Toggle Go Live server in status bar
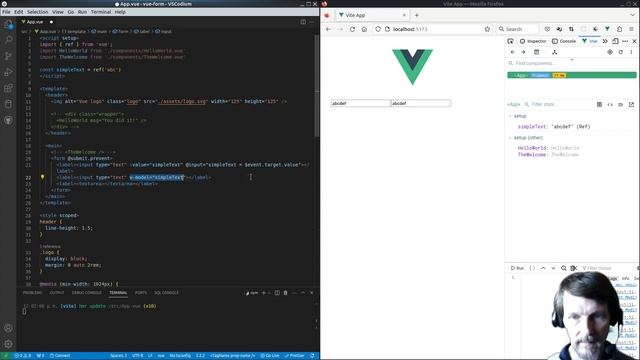The width and height of the screenshot is (640, 360). [270, 356]
